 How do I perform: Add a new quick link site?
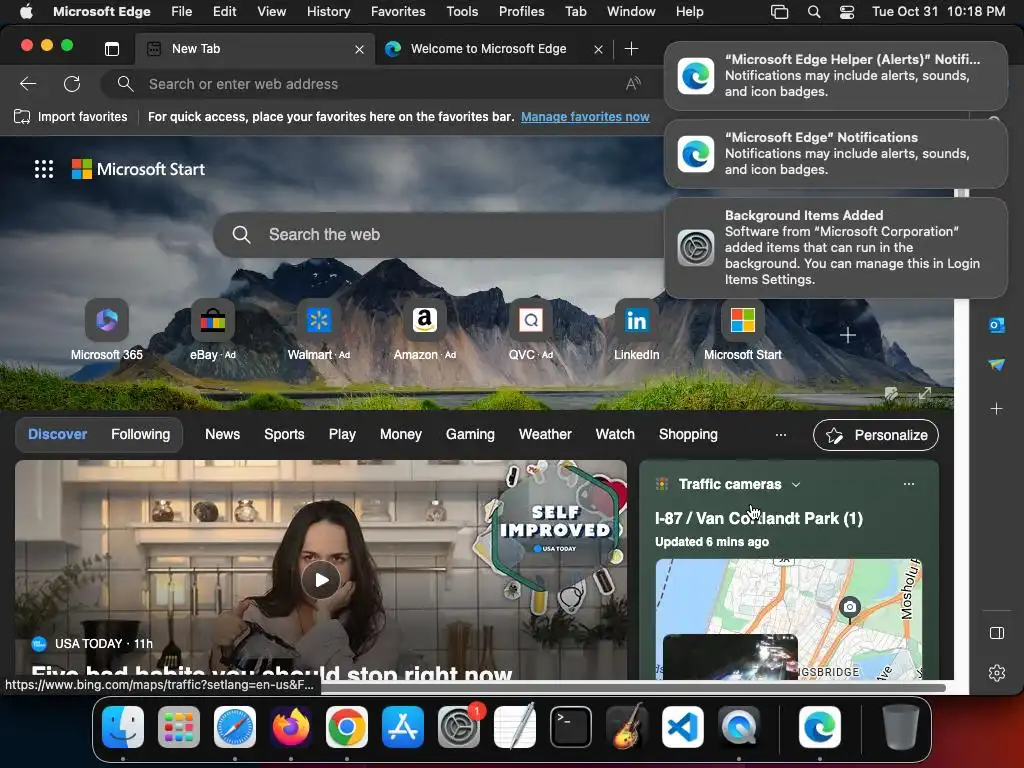coord(848,335)
